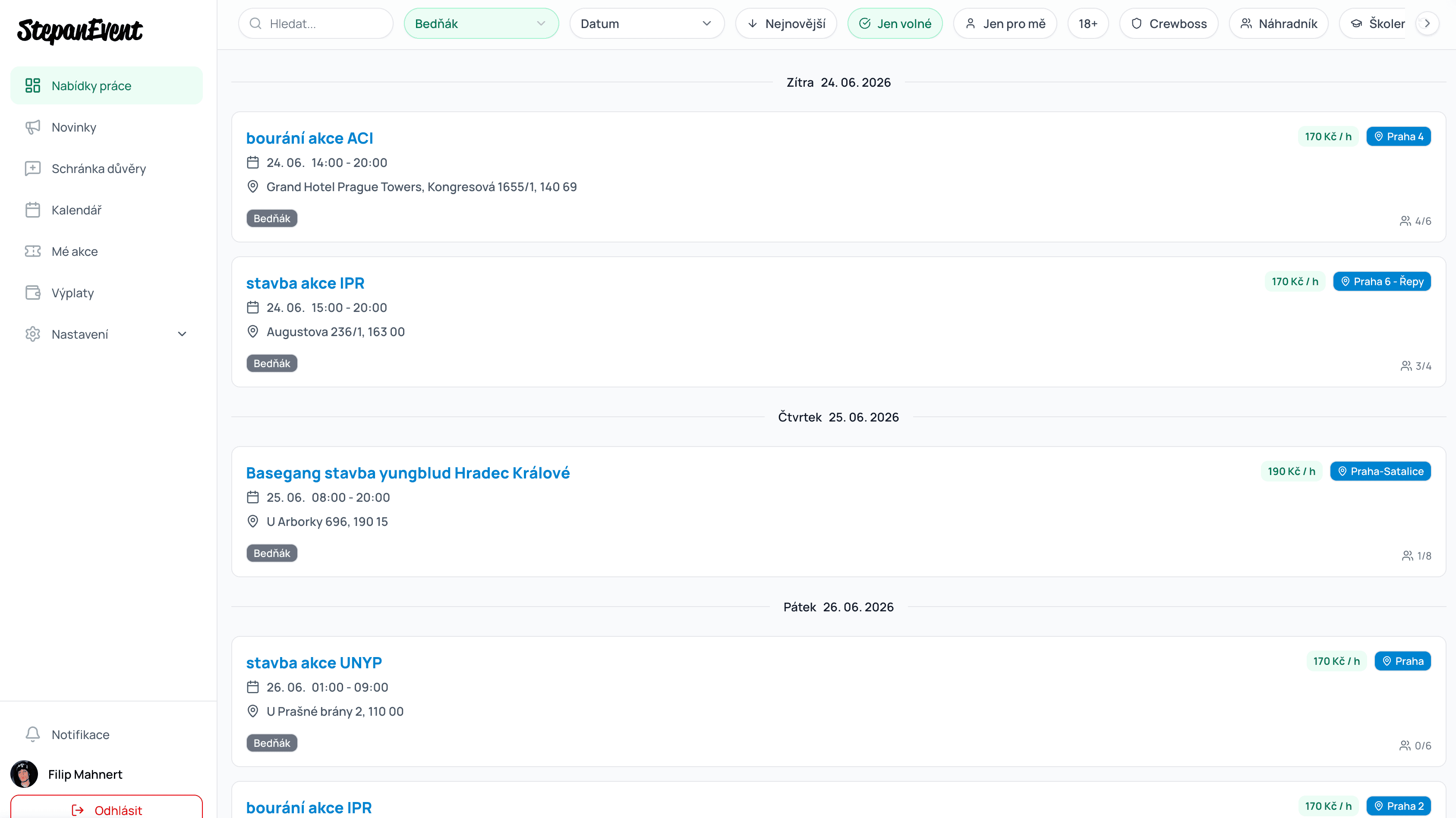Click the pin icon beside U Arborky 696

[x=252, y=522]
